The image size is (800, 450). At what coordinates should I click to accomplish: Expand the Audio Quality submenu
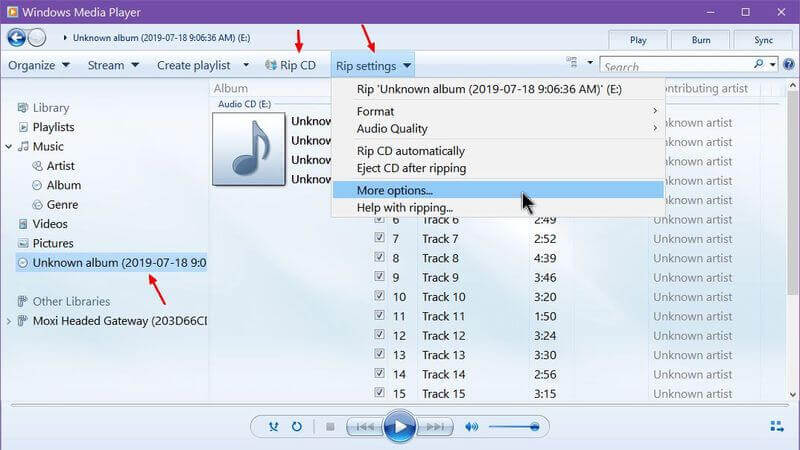click(x=498, y=129)
